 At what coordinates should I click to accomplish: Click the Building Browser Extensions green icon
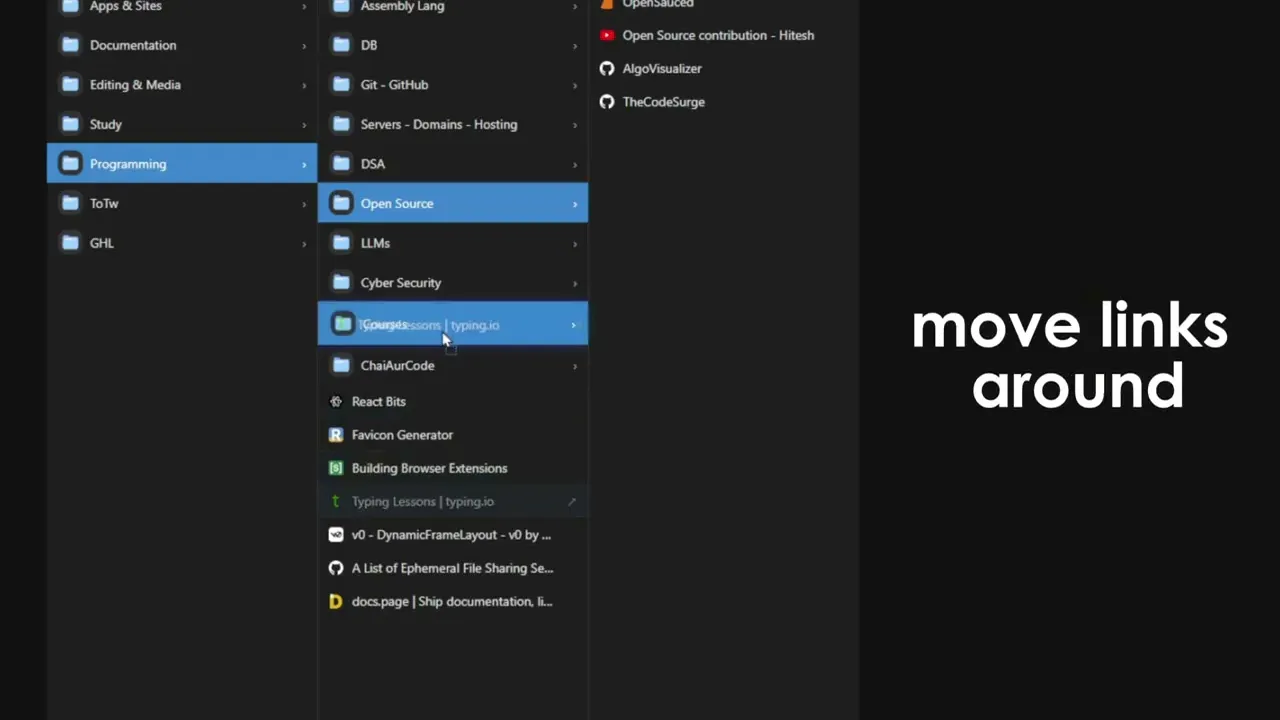coord(336,468)
